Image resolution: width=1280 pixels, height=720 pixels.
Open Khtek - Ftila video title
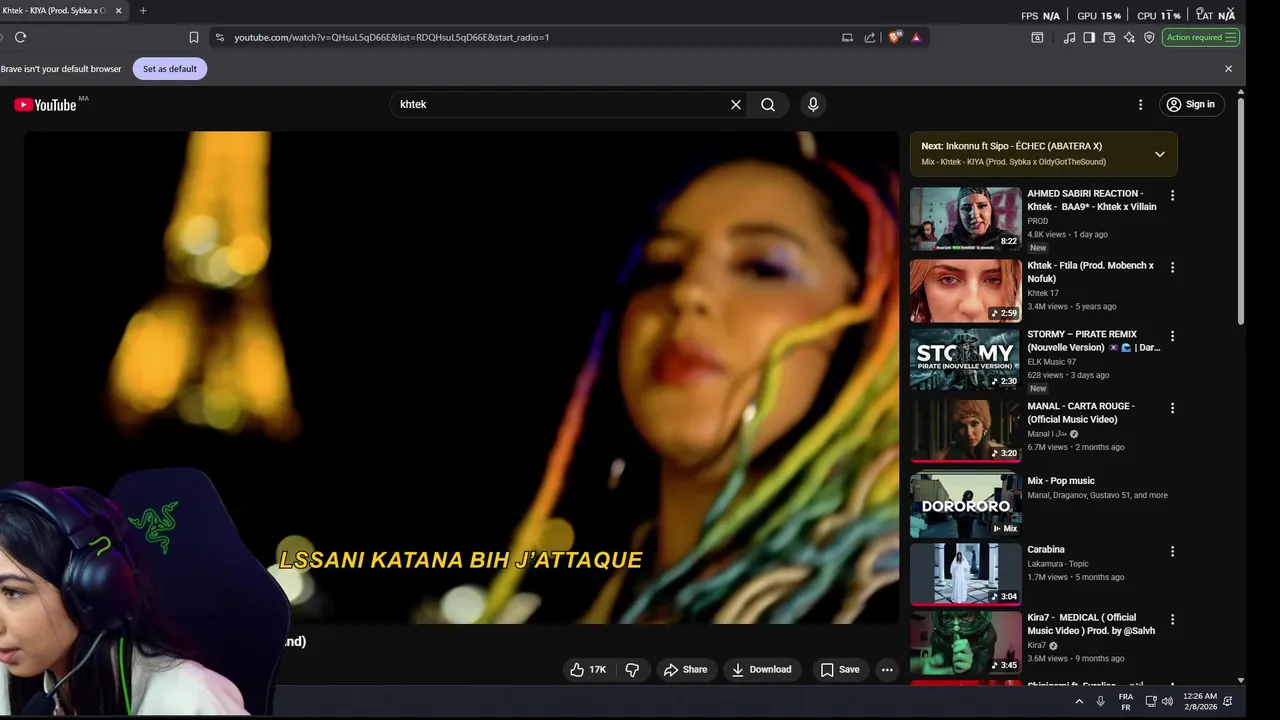[x=1090, y=272]
